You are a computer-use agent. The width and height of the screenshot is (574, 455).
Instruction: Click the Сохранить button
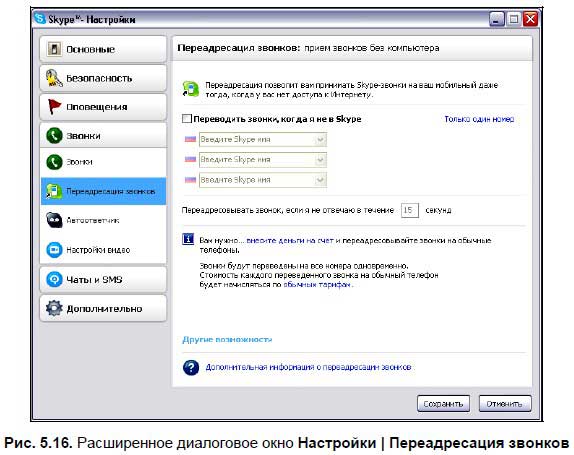[443, 404]
